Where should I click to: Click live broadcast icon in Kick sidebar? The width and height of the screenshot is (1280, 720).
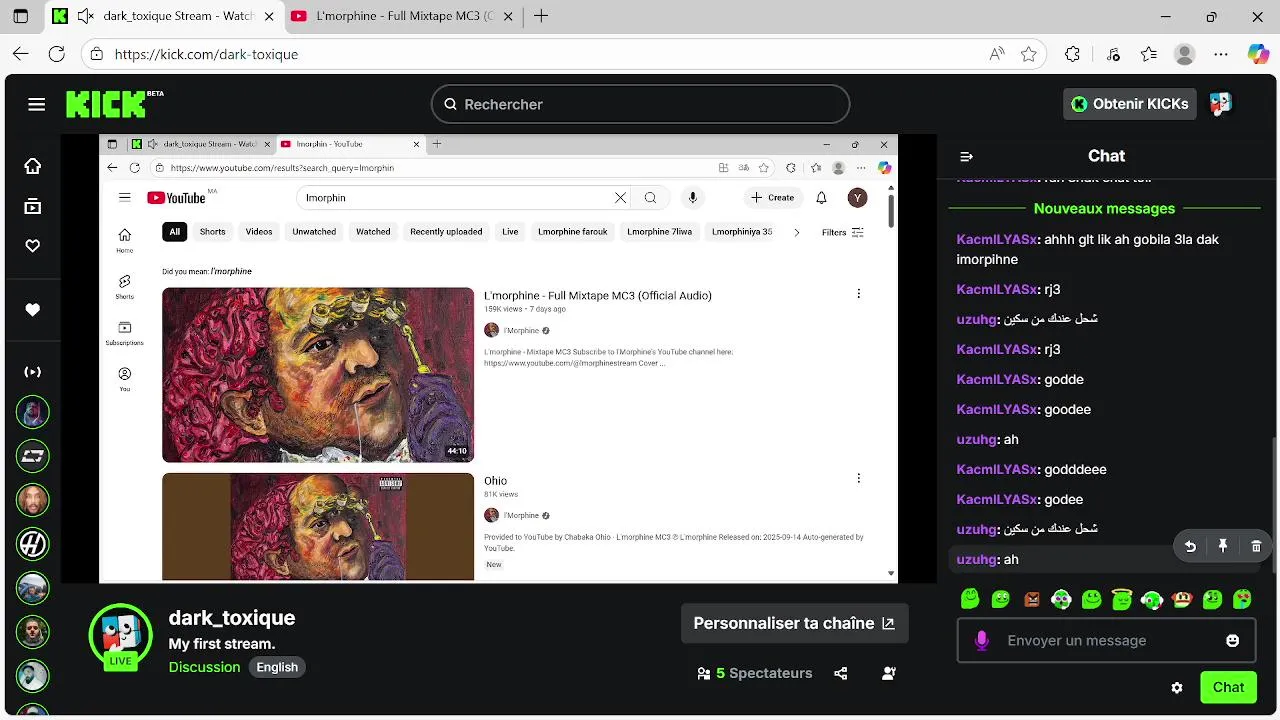[33, 372]
